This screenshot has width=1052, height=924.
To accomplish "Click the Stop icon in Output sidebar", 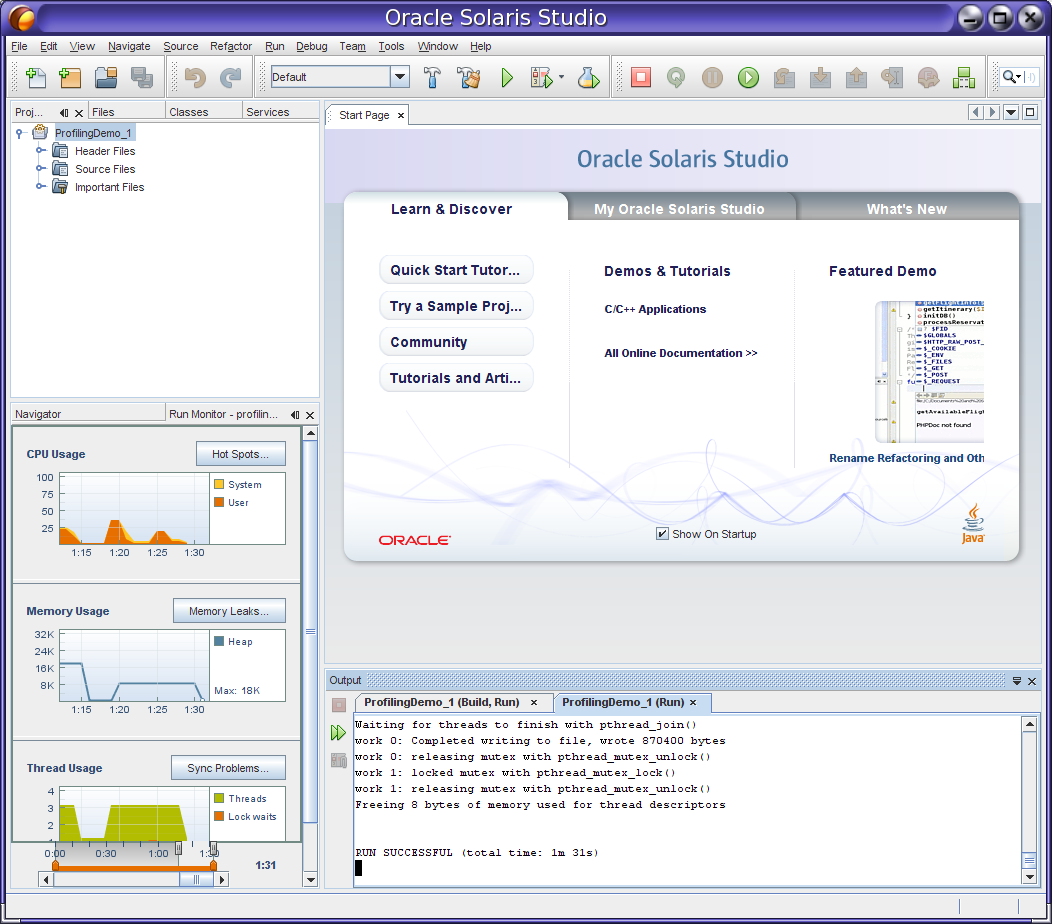I will coord(339,705).
